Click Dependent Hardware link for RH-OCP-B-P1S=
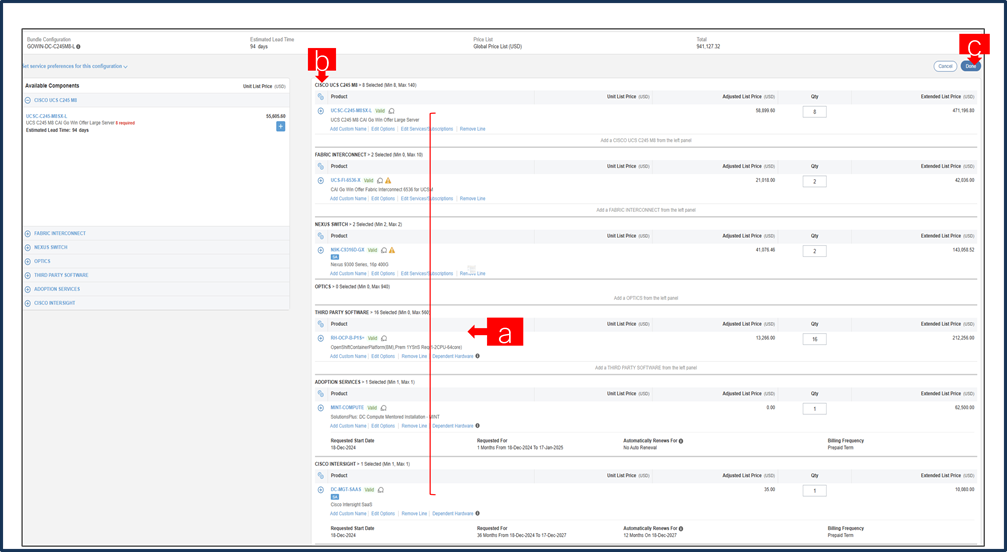1007x552 pixels. click(453, 356)
